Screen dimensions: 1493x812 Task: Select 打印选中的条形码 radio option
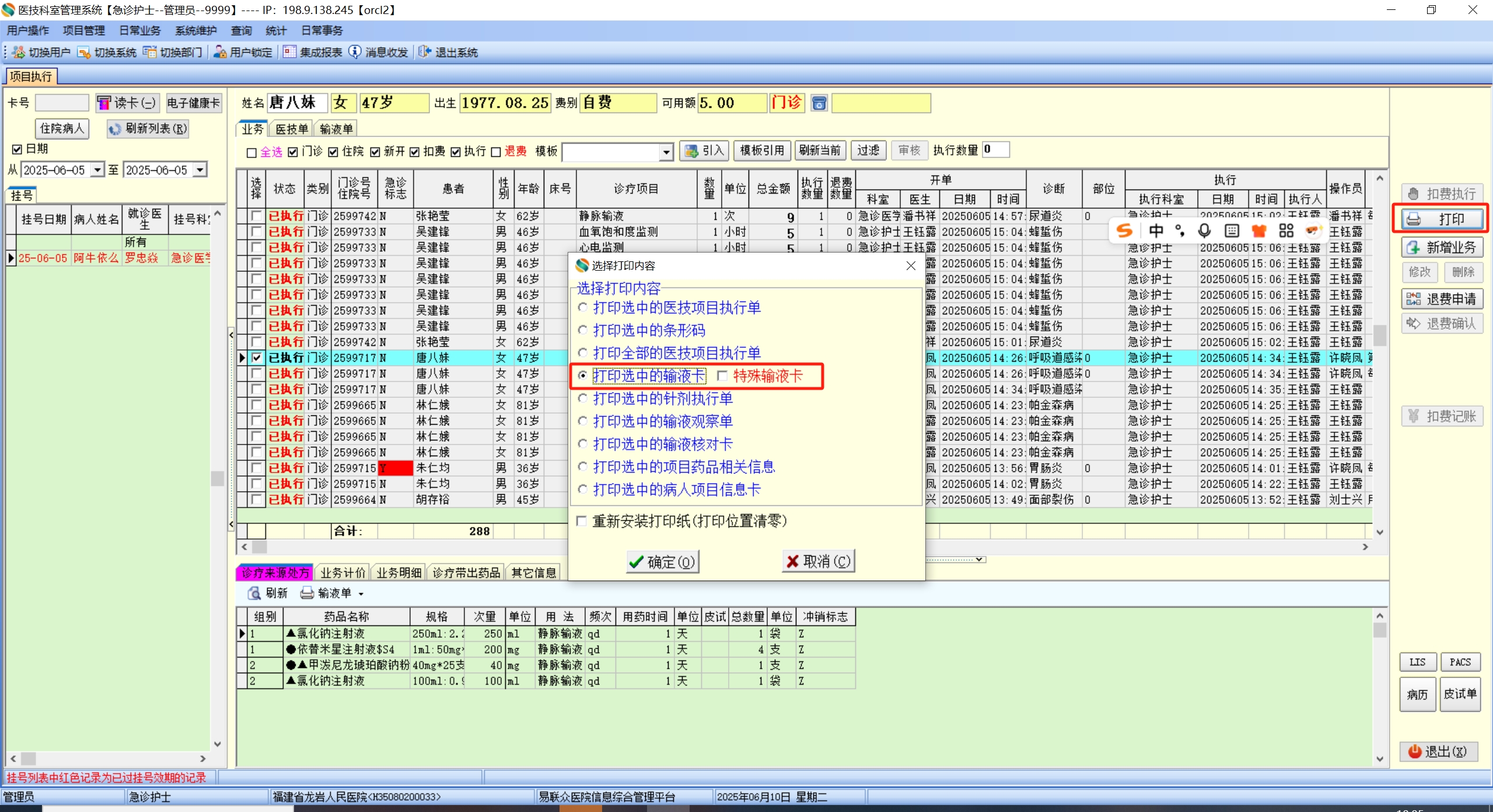[582, 330]
